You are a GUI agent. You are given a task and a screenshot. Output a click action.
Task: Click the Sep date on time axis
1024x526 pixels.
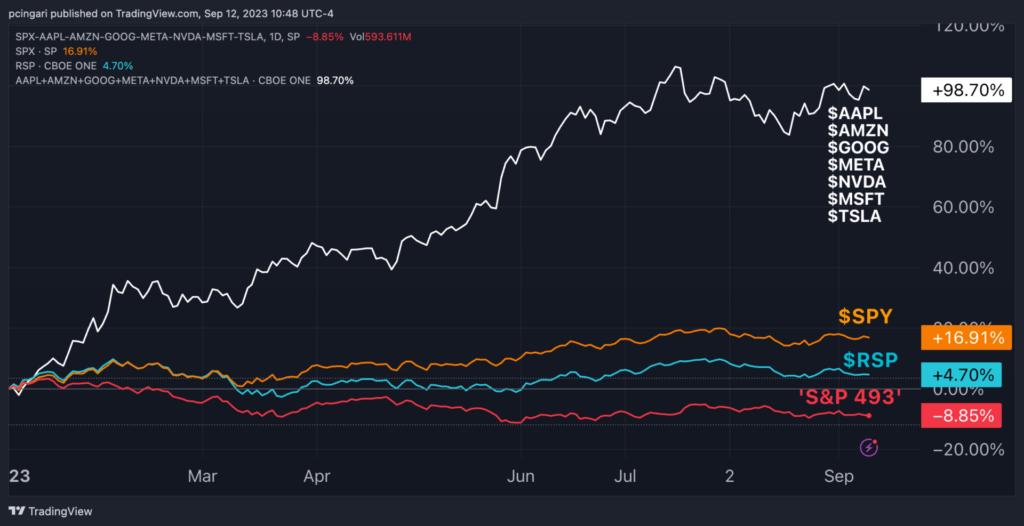click(839, 477)
